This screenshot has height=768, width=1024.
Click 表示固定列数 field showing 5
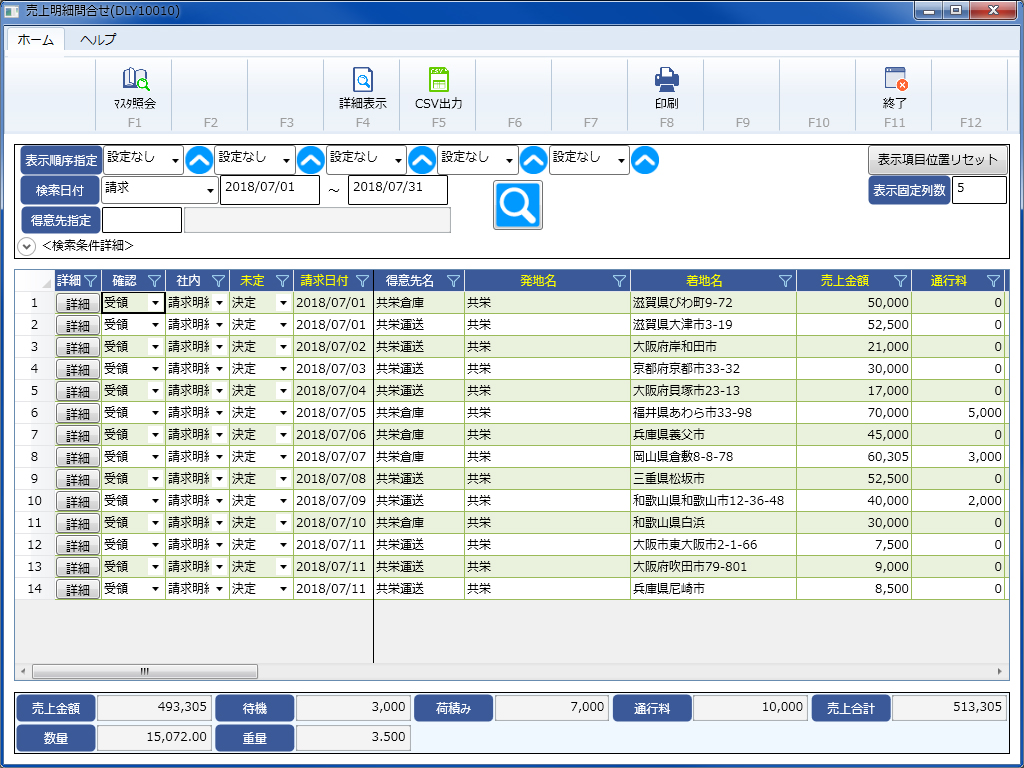(x=979, y=190)
